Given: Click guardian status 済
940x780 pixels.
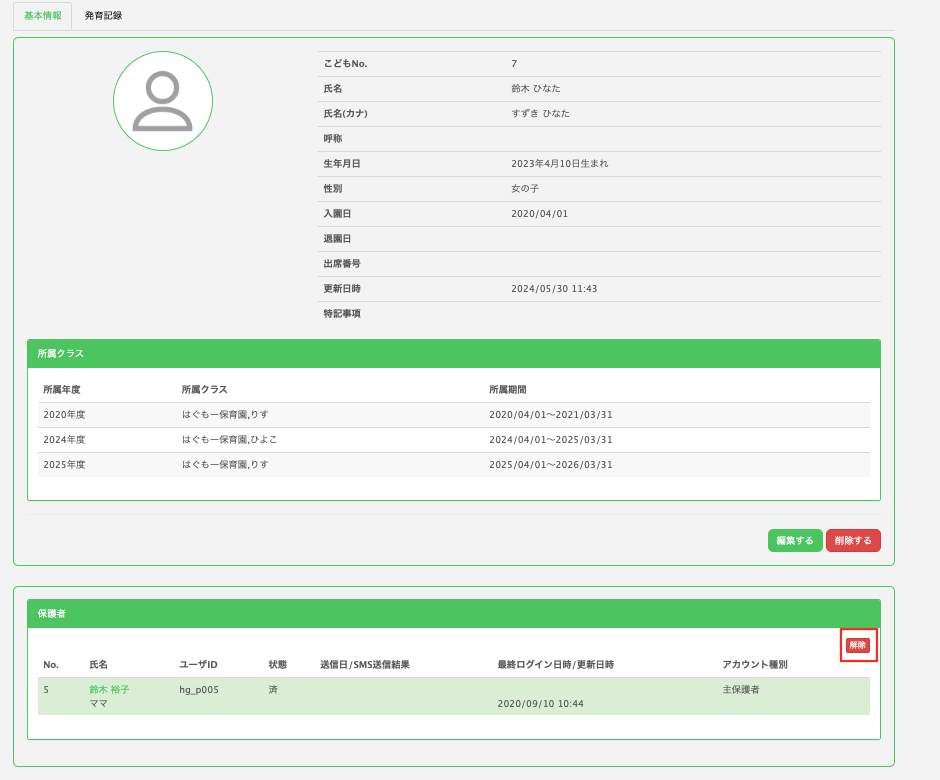Looking at the screenshot, I should 273,689.
